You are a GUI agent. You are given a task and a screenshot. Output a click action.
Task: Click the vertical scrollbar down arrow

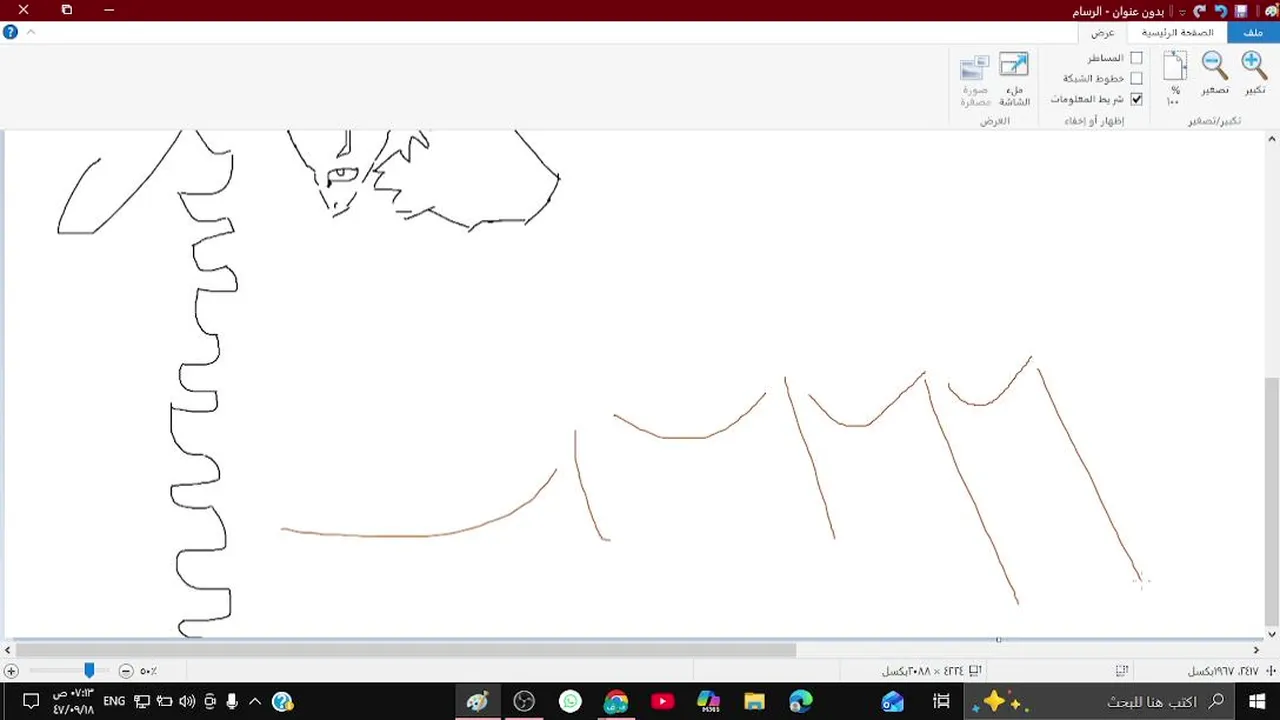(x=1272, y=634)
